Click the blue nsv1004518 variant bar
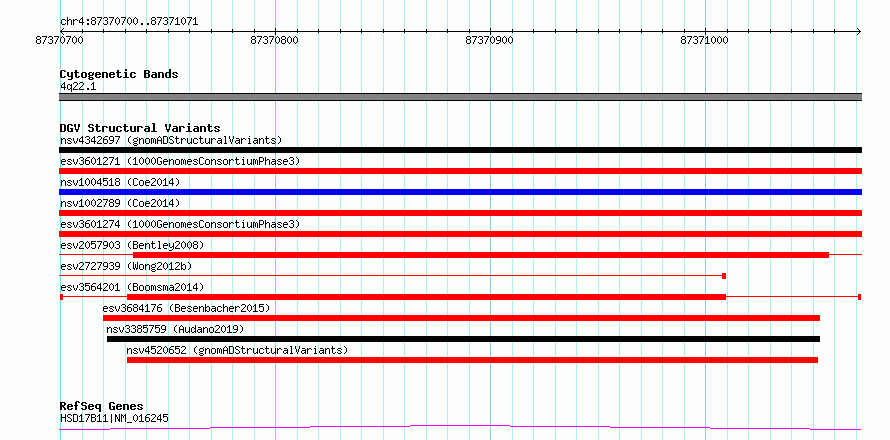The height and width of the screenshot is (440, 890). [460, 192]
